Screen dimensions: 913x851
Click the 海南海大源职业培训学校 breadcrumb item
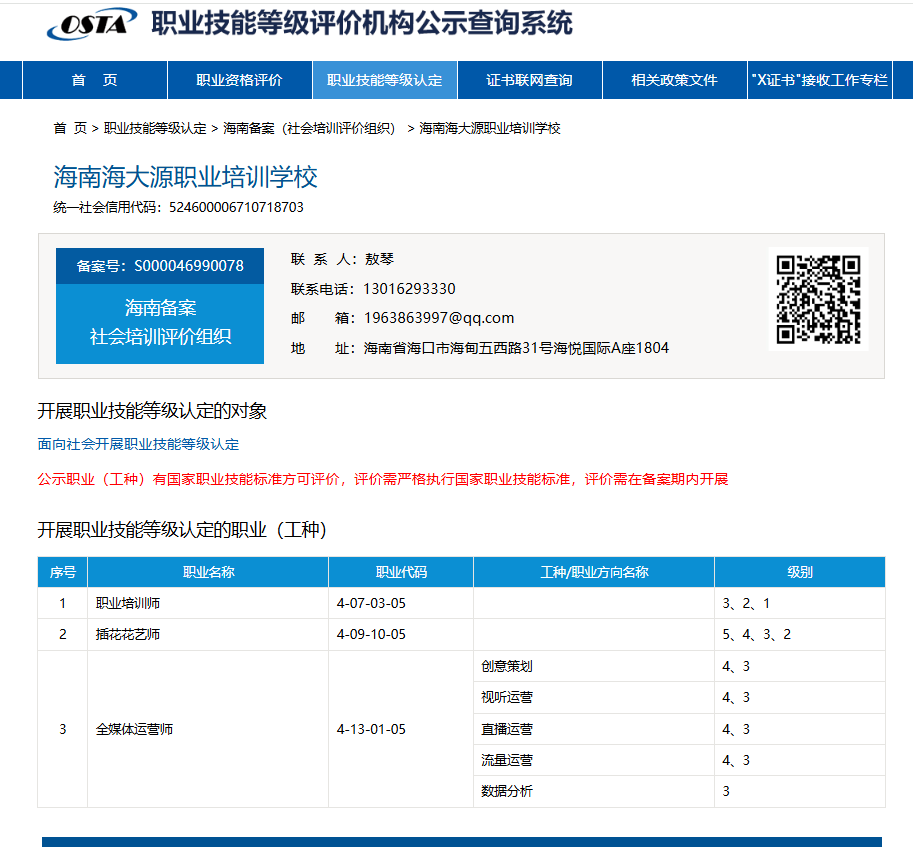[490, 128]
